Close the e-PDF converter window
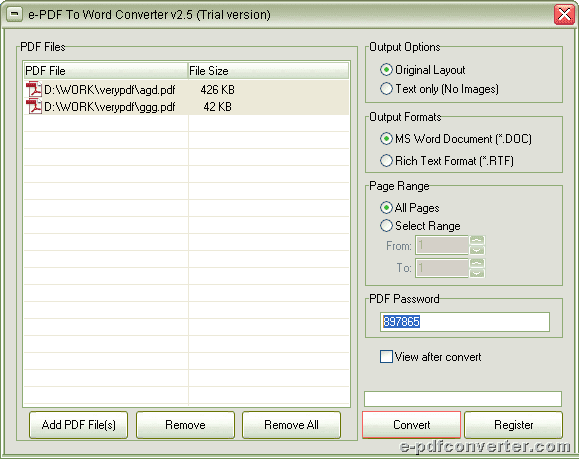The width and height of the screenshot is (579, 459). 564,15
